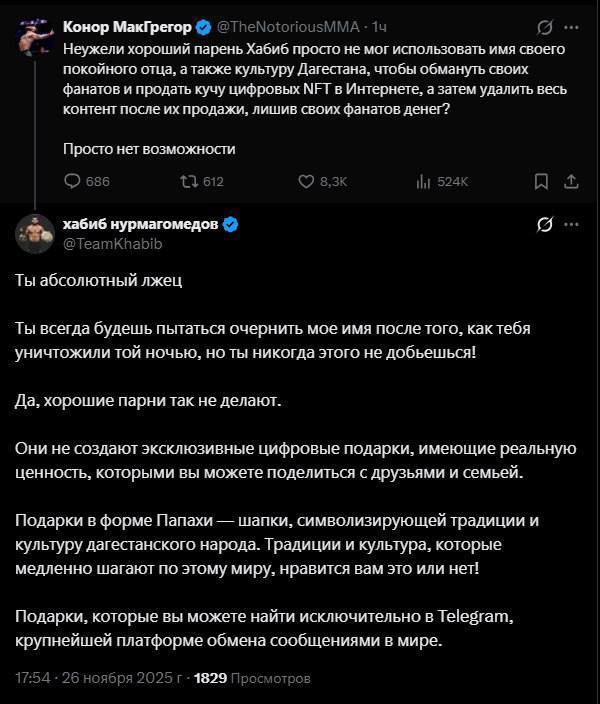Viewport: 600px width, 704px height.
Task: Share McGregor's tweet via the upload arrow
Action: pyautogui.click(x=571, y=181)
